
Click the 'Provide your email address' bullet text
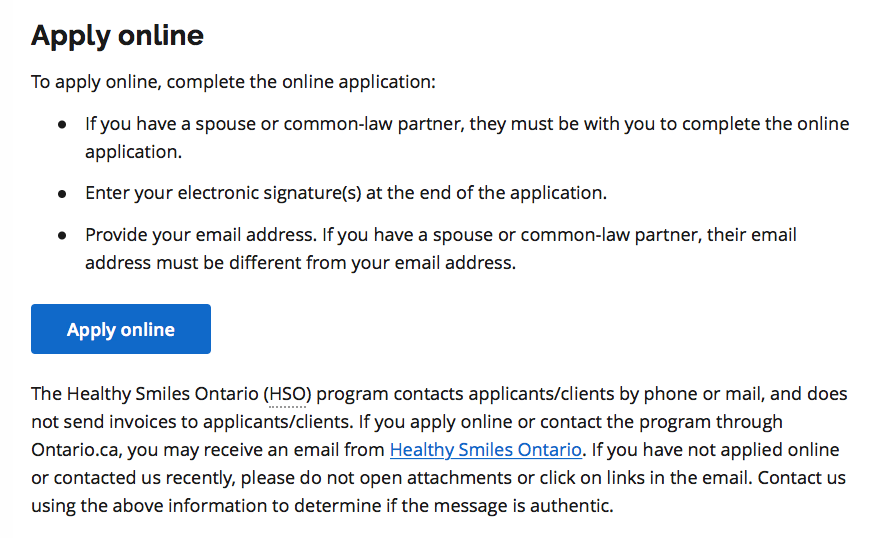coord(441,249)
